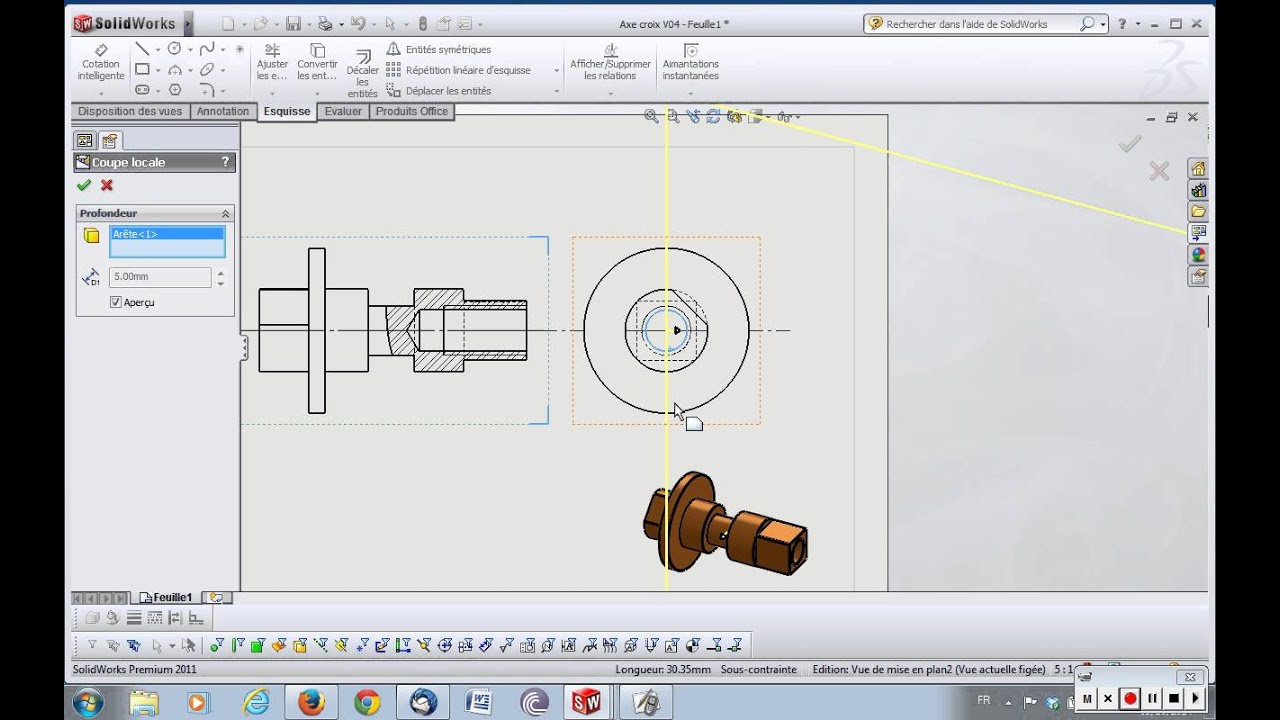The image size is (1280, 720).
Task: Expand the SolidWorks menu flyout arrow
Action: click(x=188, y=23)
